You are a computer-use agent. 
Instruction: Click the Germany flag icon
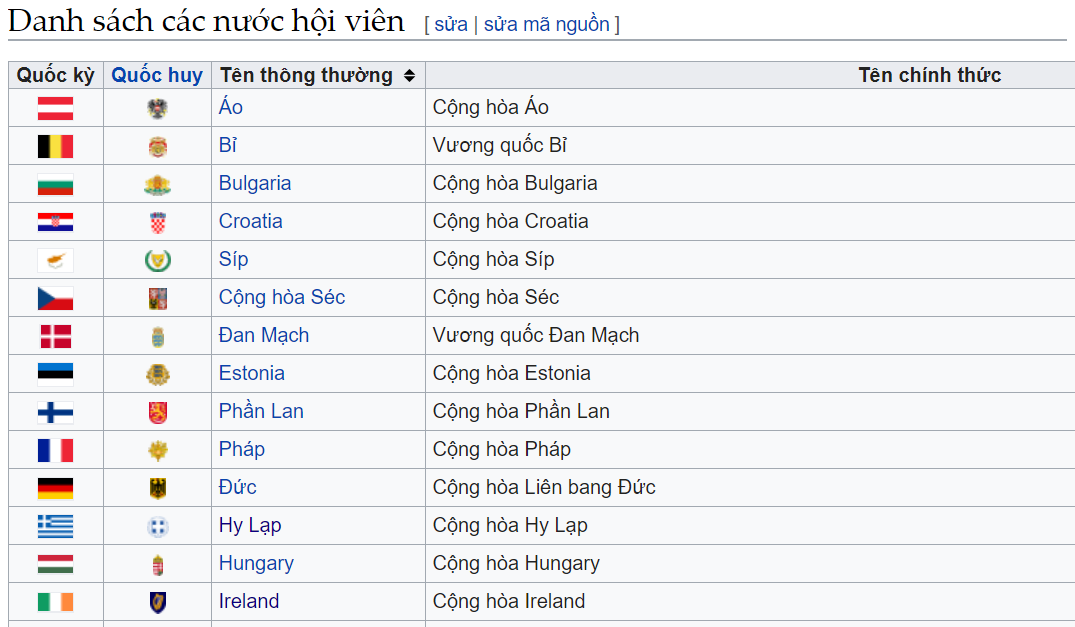[56, 489]
